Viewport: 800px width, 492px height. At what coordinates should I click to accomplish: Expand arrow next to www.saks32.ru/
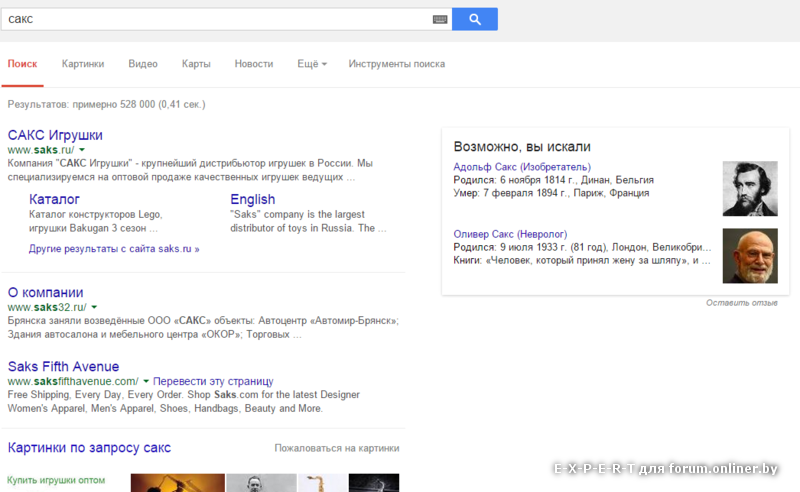click(x=94, y=307)
